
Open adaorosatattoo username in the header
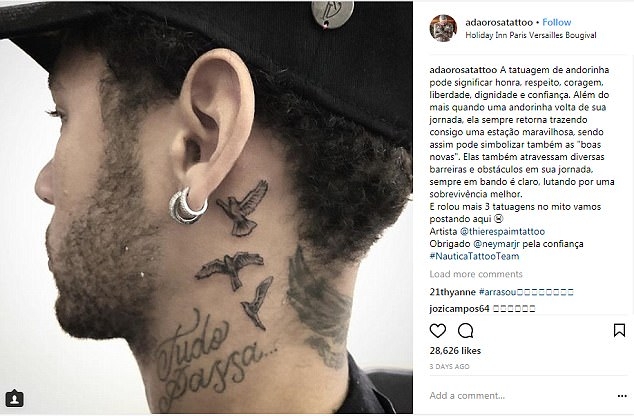point(499,22)
